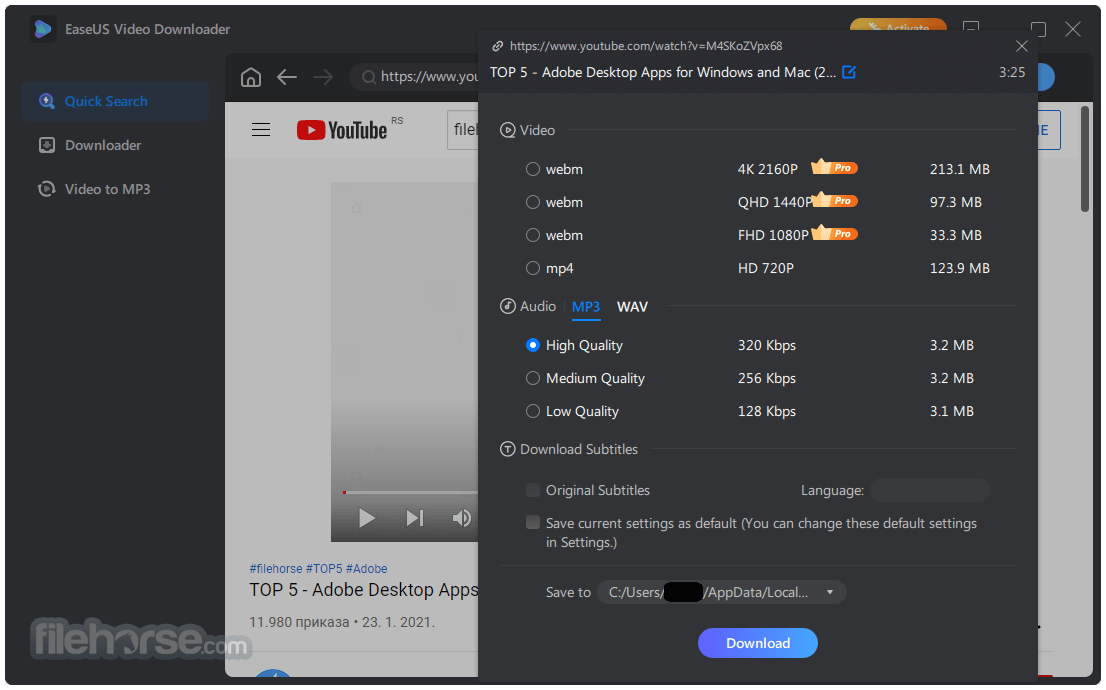Select mp4 HD 720P video option
This screenshot has width=1106, height=690.
533,268
